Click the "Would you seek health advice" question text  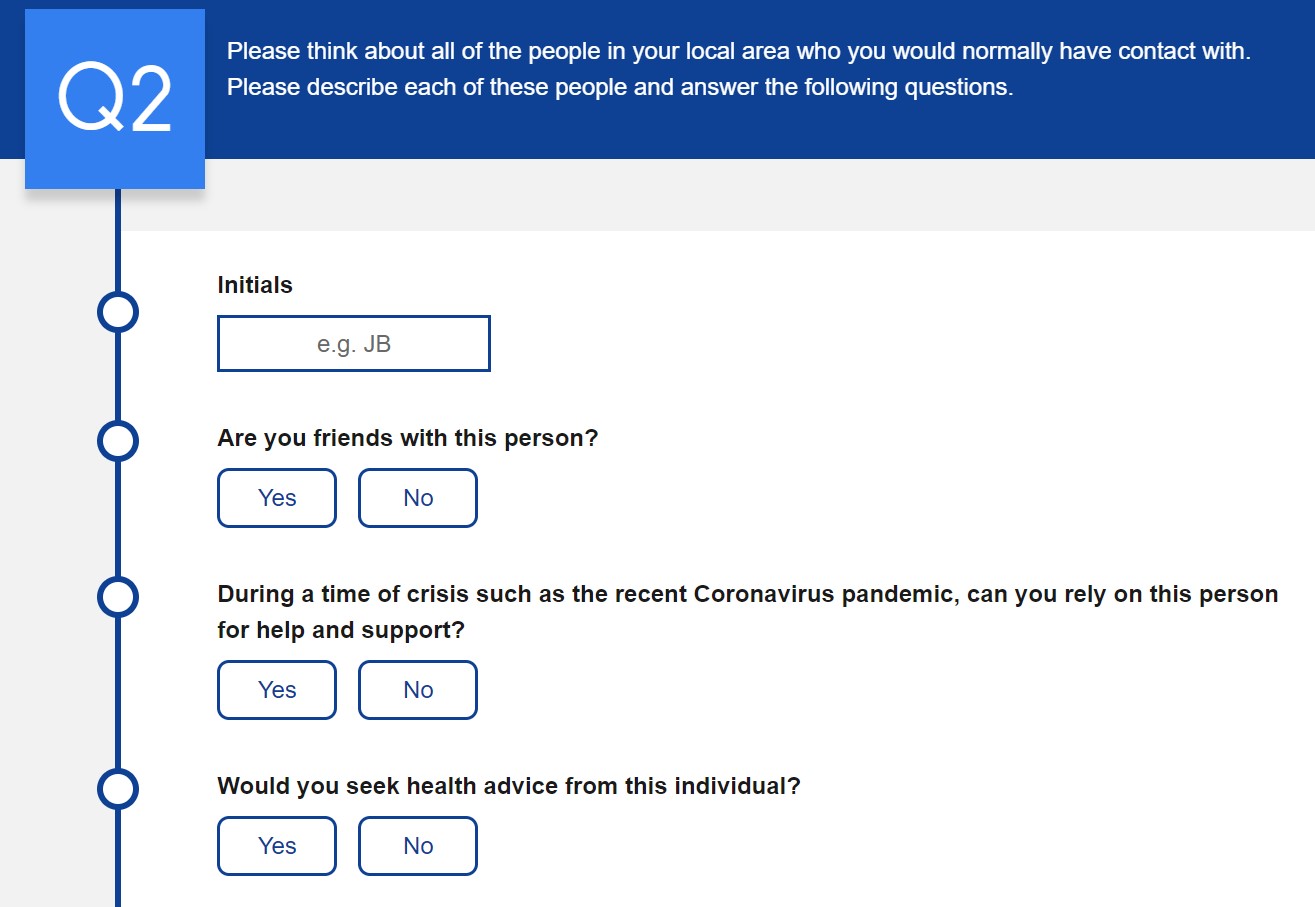pos(509,786)
